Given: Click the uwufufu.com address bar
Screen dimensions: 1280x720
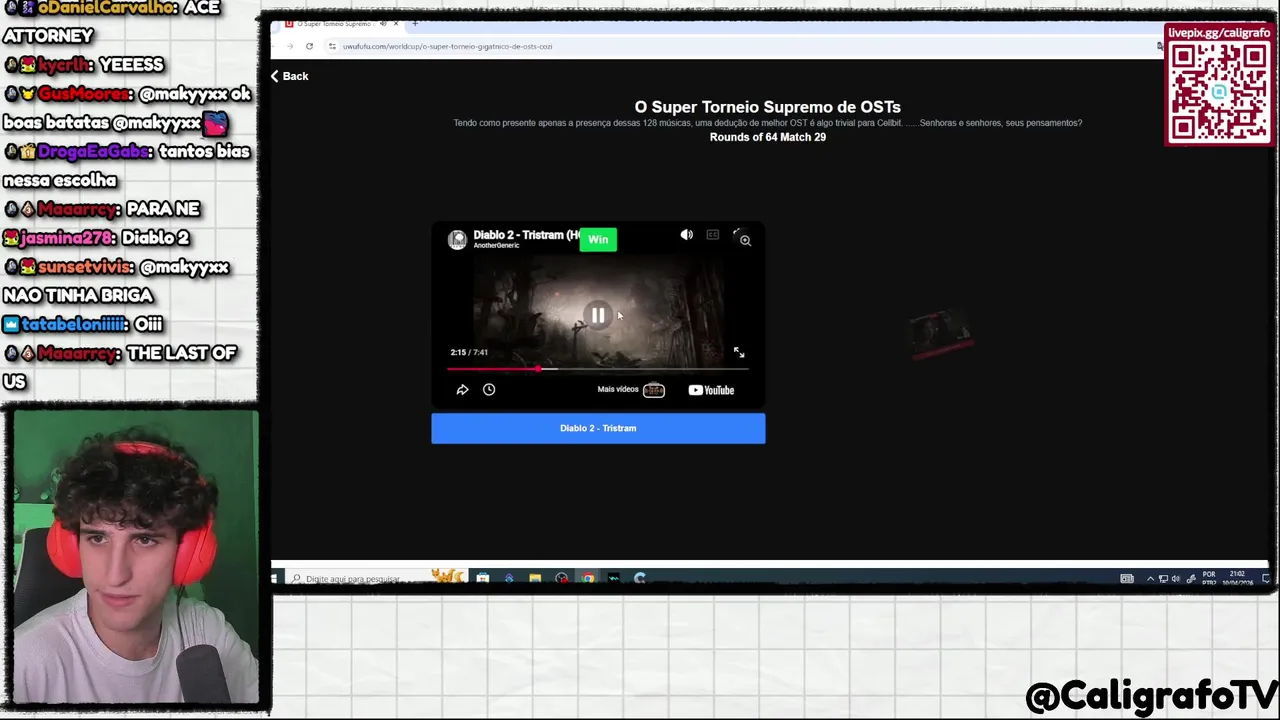Looking at the screenshot, I should [745, 46].
